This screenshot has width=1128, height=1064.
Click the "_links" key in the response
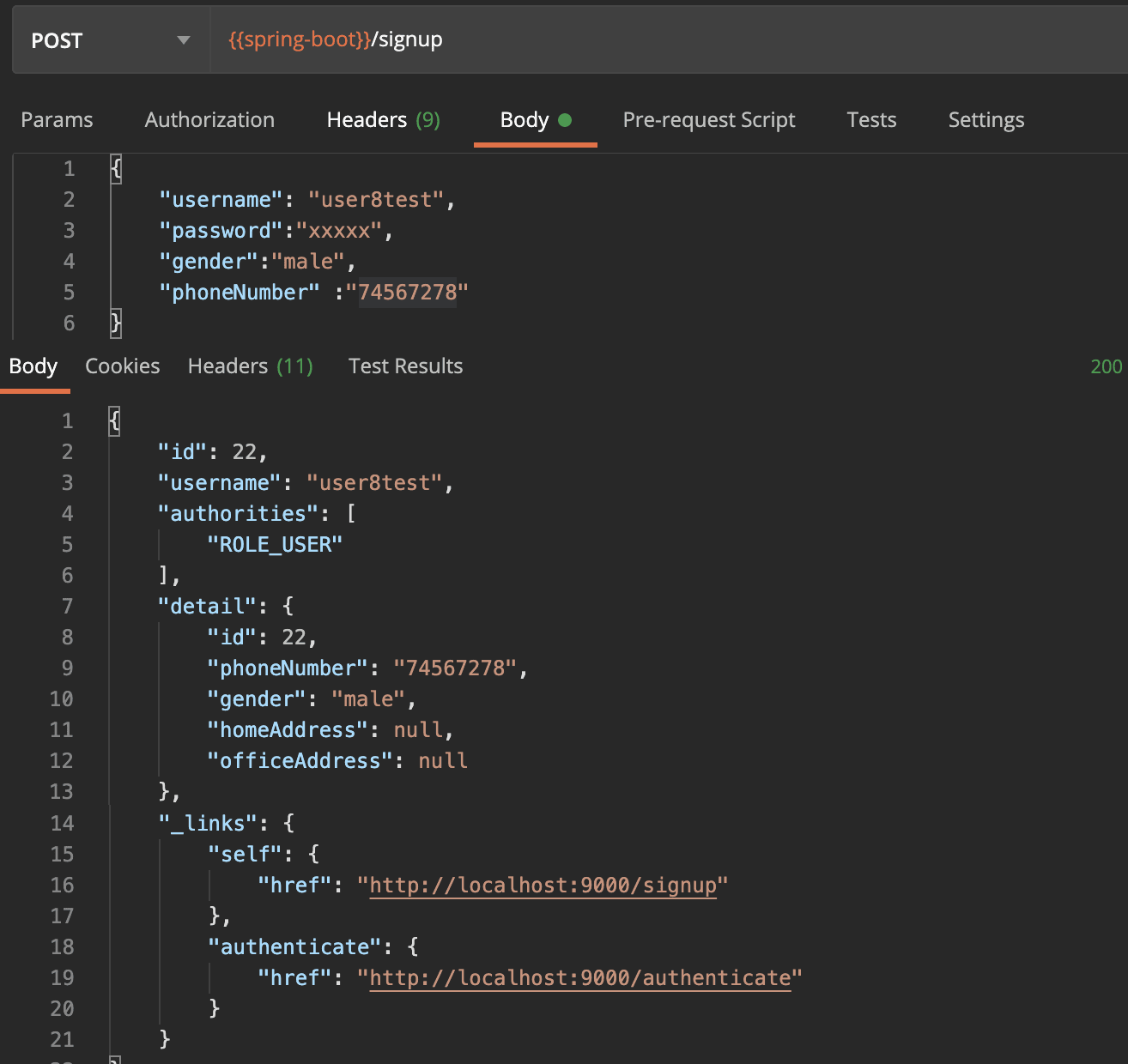pyautogui.click(x=208, y=824)
